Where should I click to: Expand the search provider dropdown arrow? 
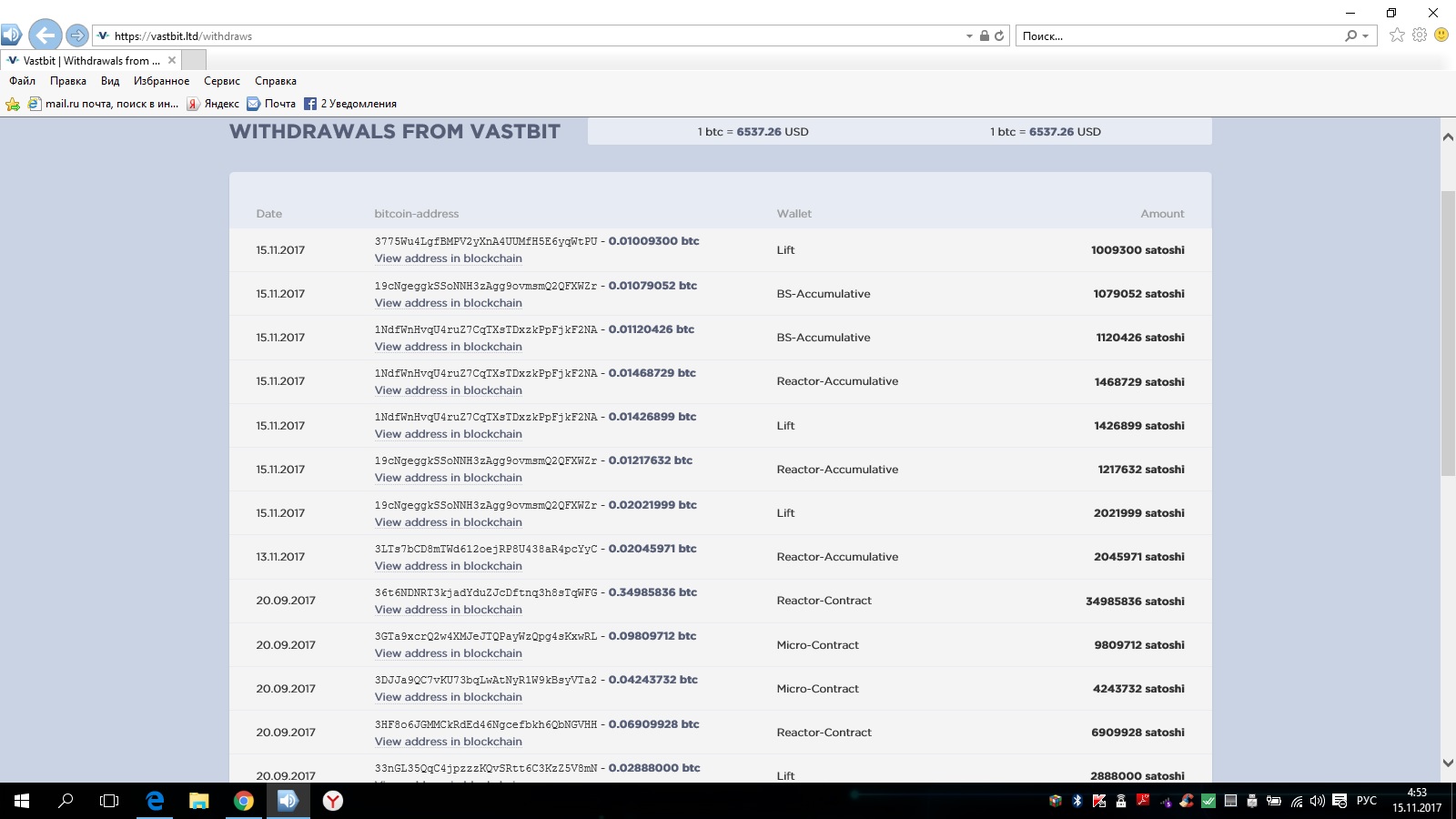coord(1366,36)
